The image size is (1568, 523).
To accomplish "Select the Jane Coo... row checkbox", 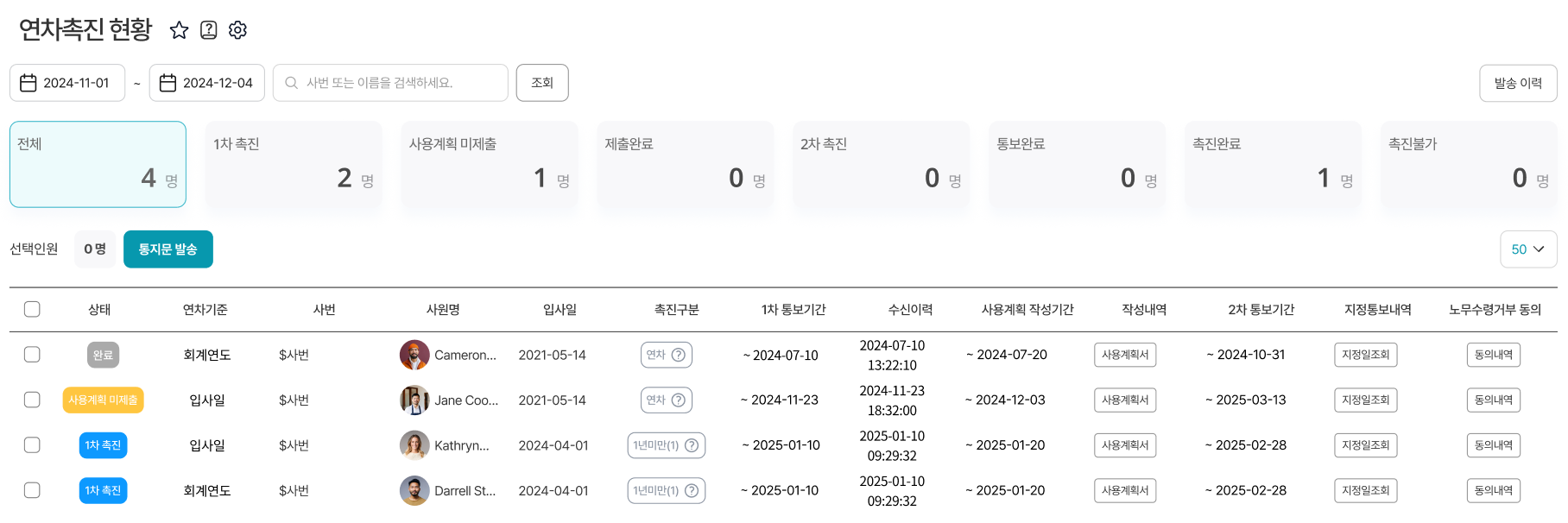I will click(32, 400).
